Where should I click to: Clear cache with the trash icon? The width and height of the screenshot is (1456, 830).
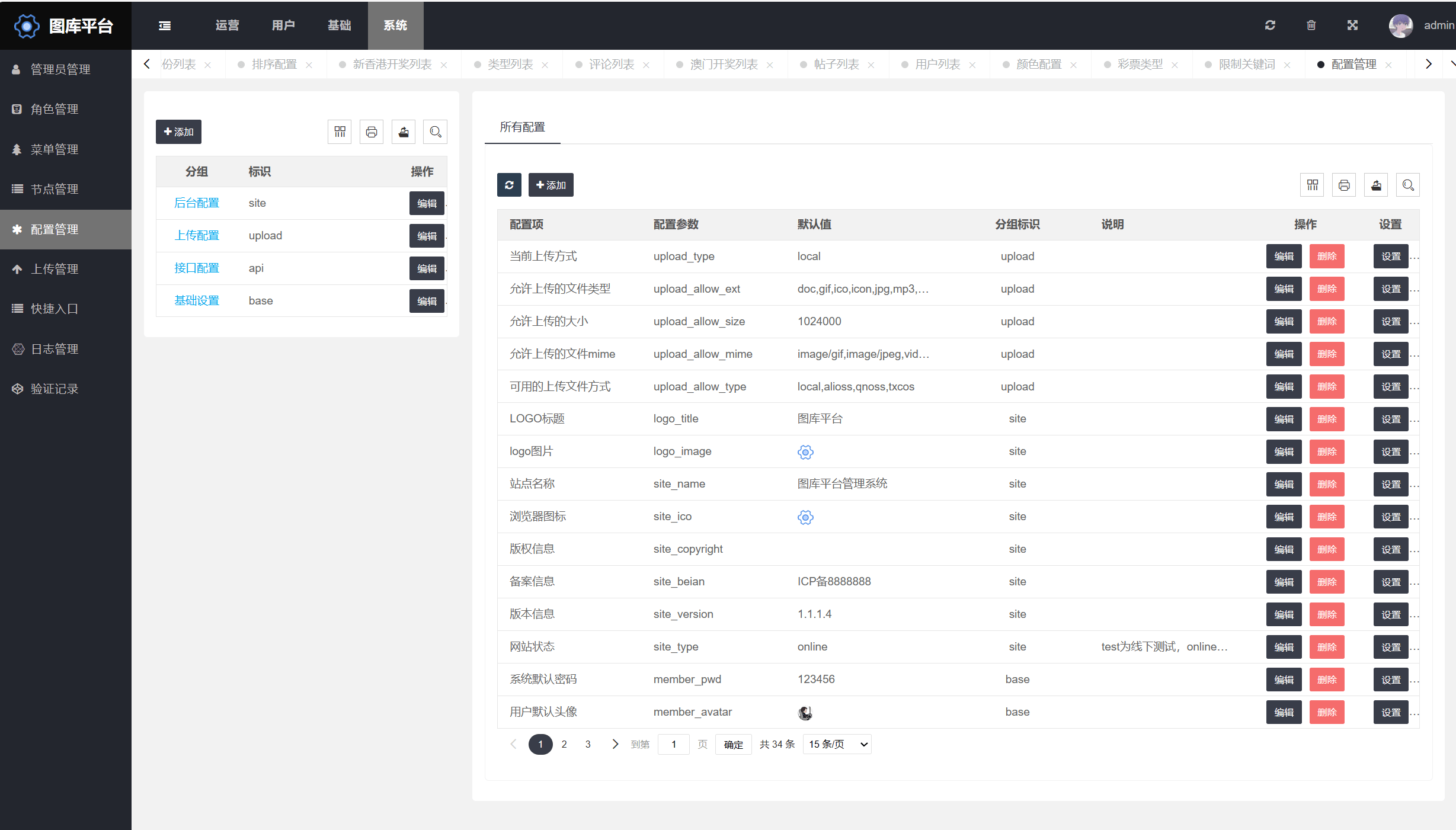[1311, 25]
